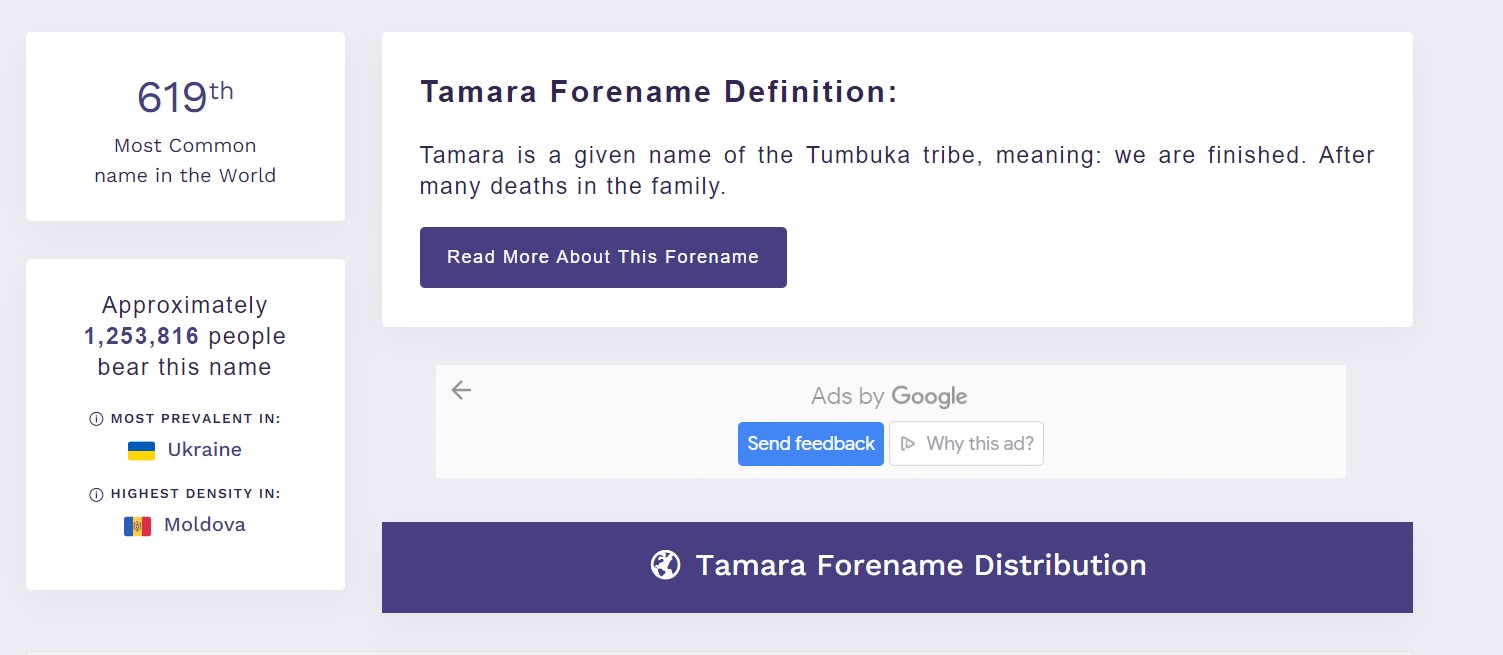Viewport: 1503px width, 655px height.
Task: Open the Moldova country link
Action: pos(204,525)
